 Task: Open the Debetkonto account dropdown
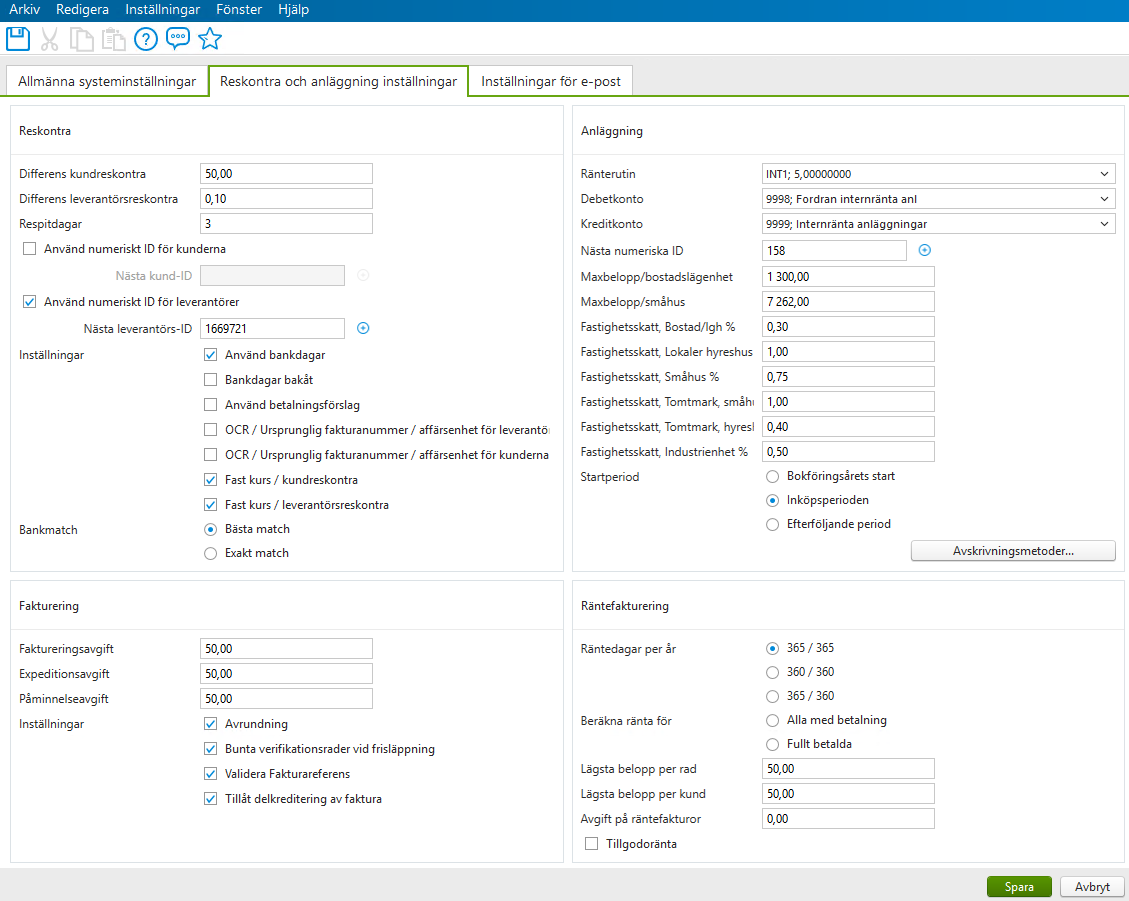(1106, 198)
